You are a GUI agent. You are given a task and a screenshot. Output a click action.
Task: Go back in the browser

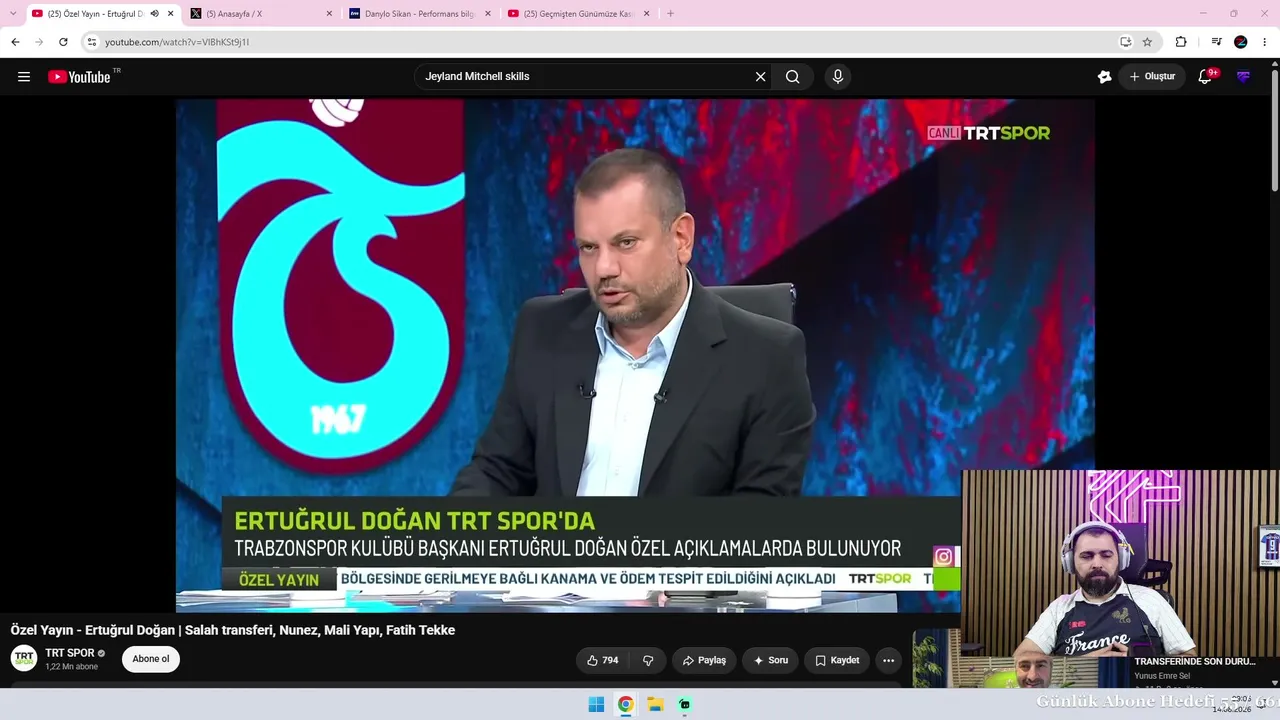[15, 42]
